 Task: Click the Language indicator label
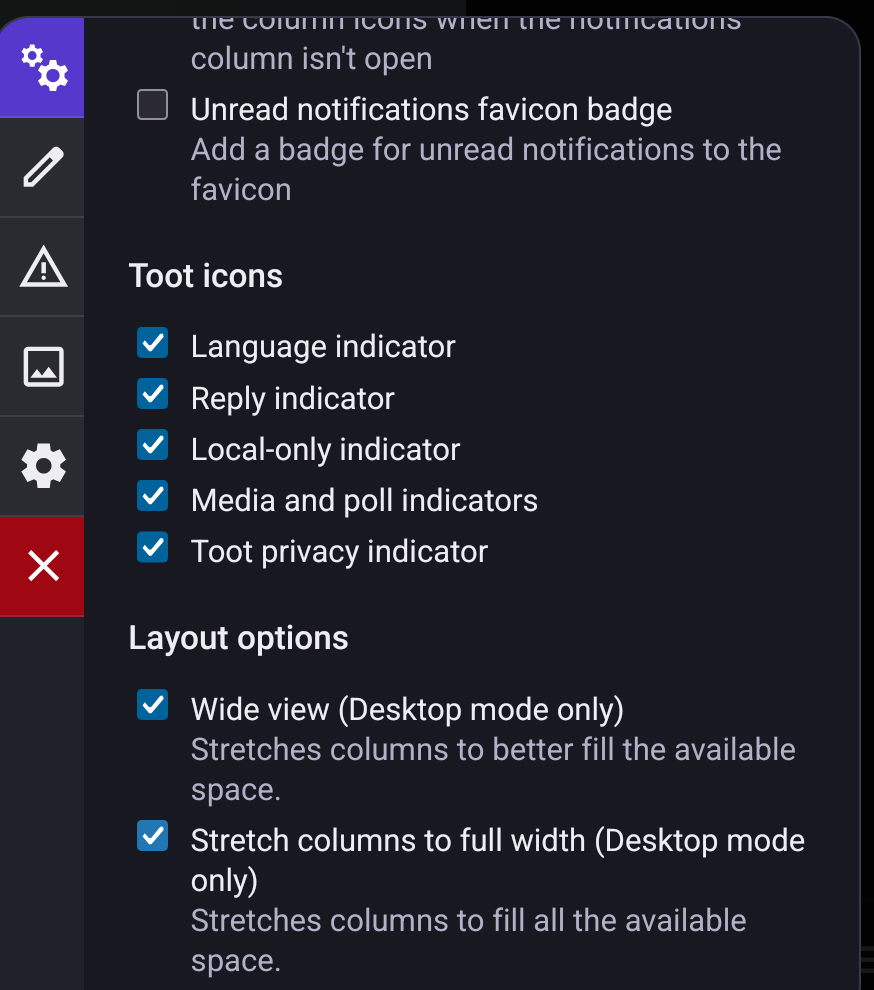point(323,347)
